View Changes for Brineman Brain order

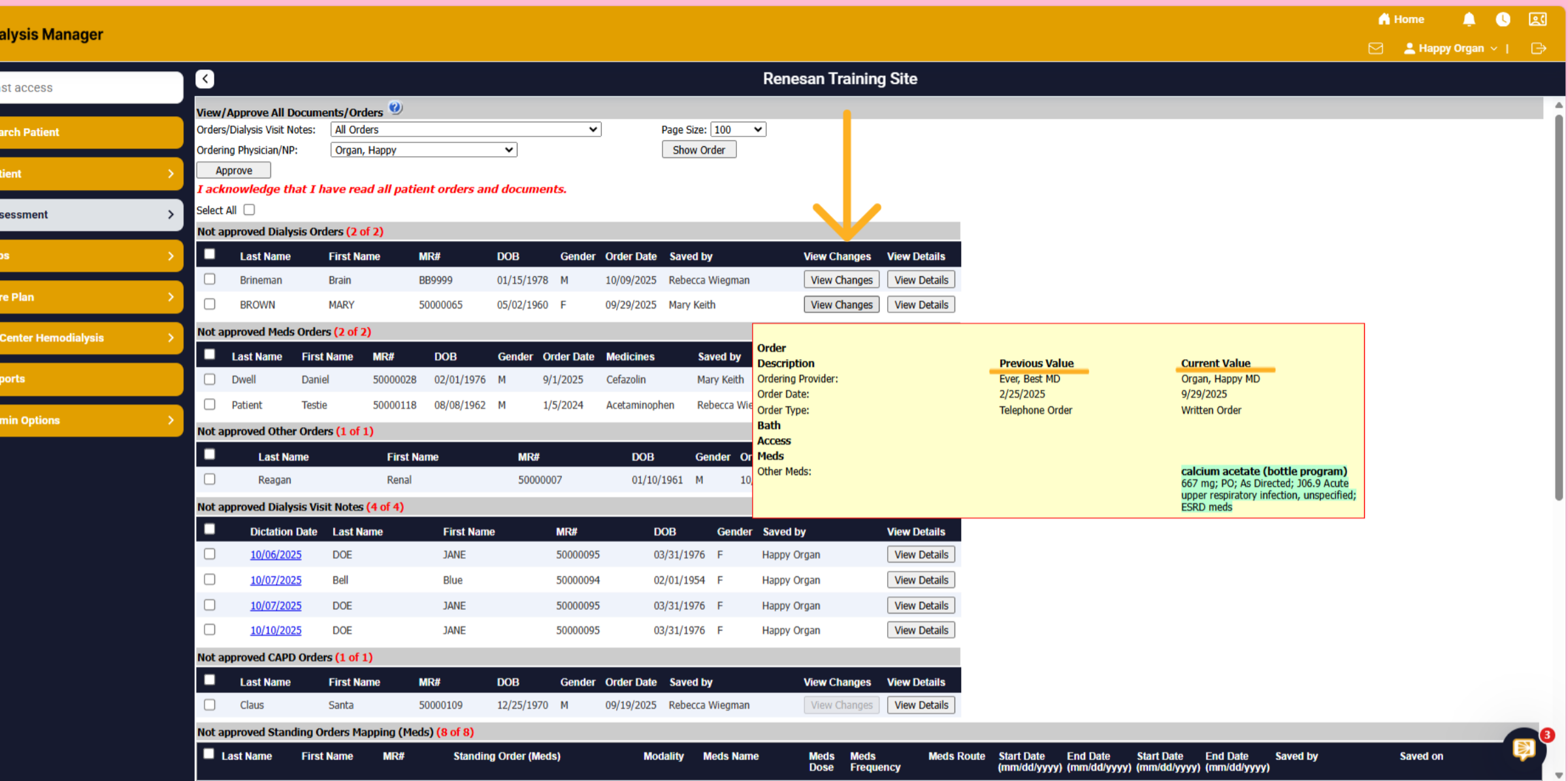pos(841,279)
